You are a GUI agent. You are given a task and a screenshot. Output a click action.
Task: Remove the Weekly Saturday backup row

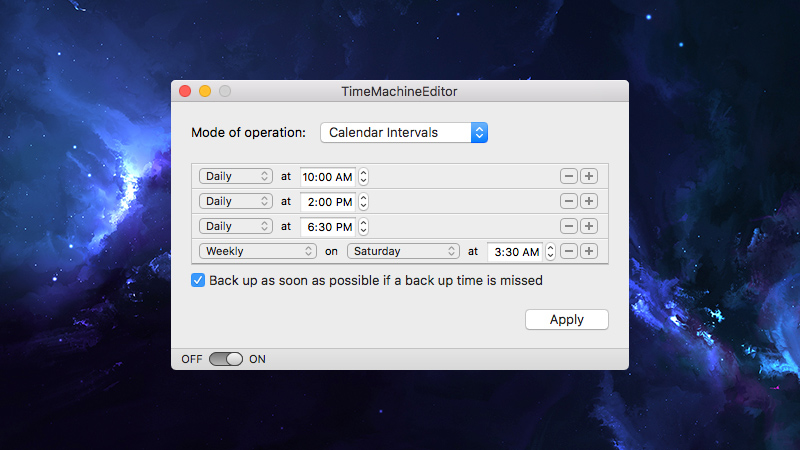(569, 251)
